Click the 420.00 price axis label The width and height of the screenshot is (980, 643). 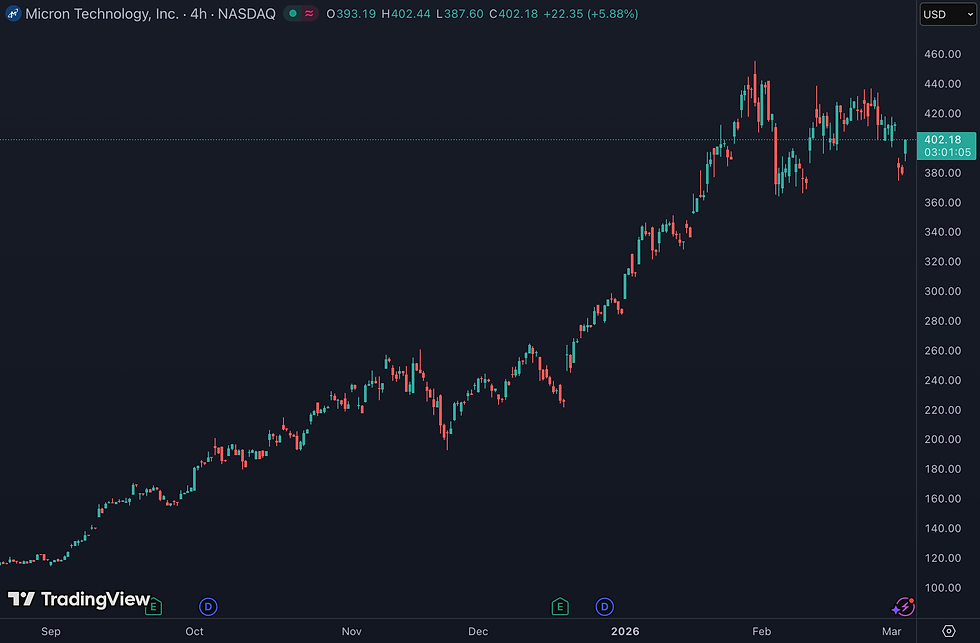[942, 114]
